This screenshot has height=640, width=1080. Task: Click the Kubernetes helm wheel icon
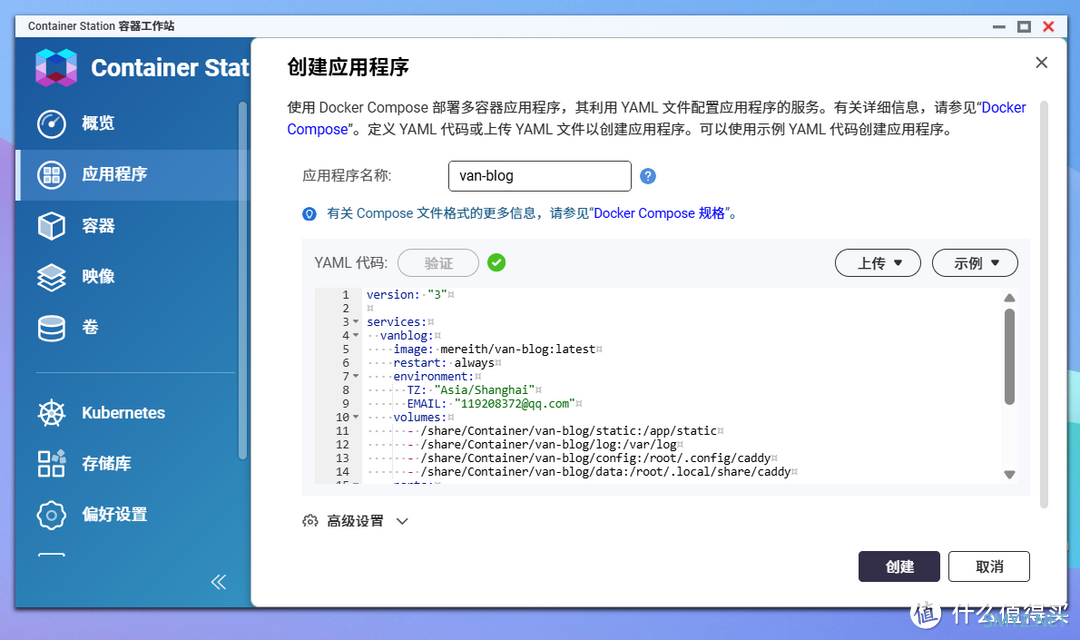[x=52, y=413]
